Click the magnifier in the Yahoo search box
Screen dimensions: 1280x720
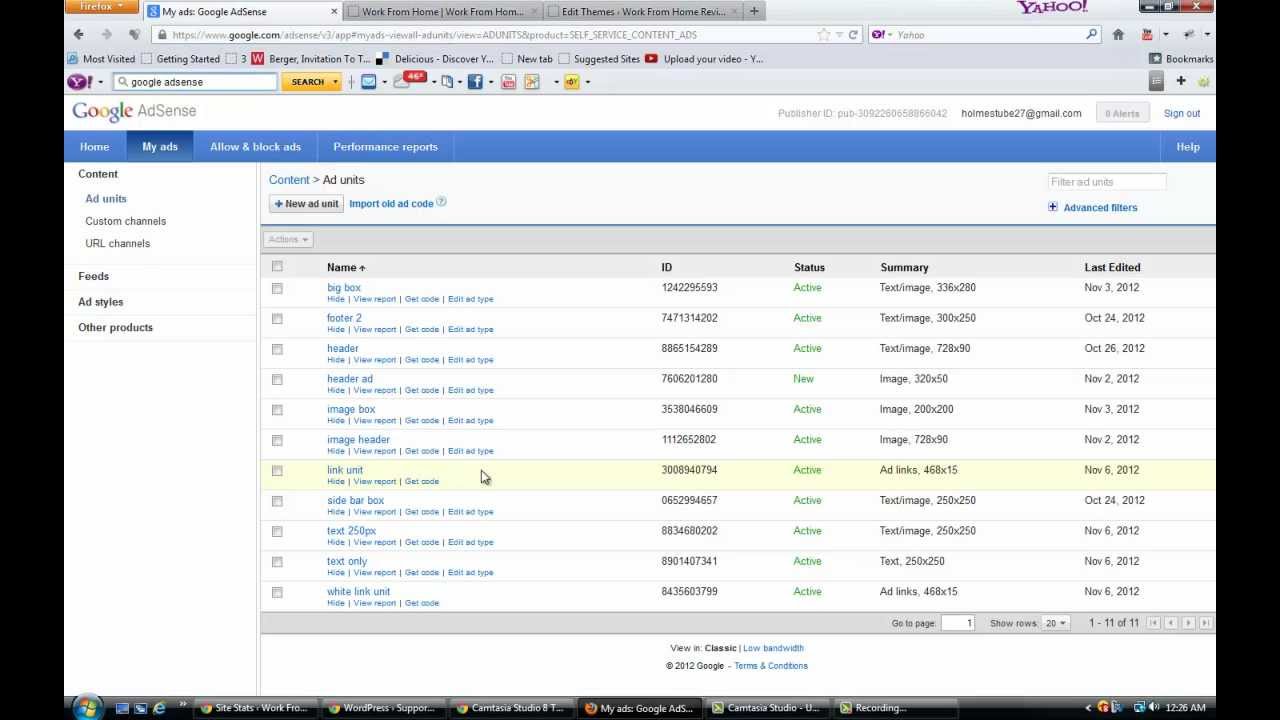[1091, 35]
